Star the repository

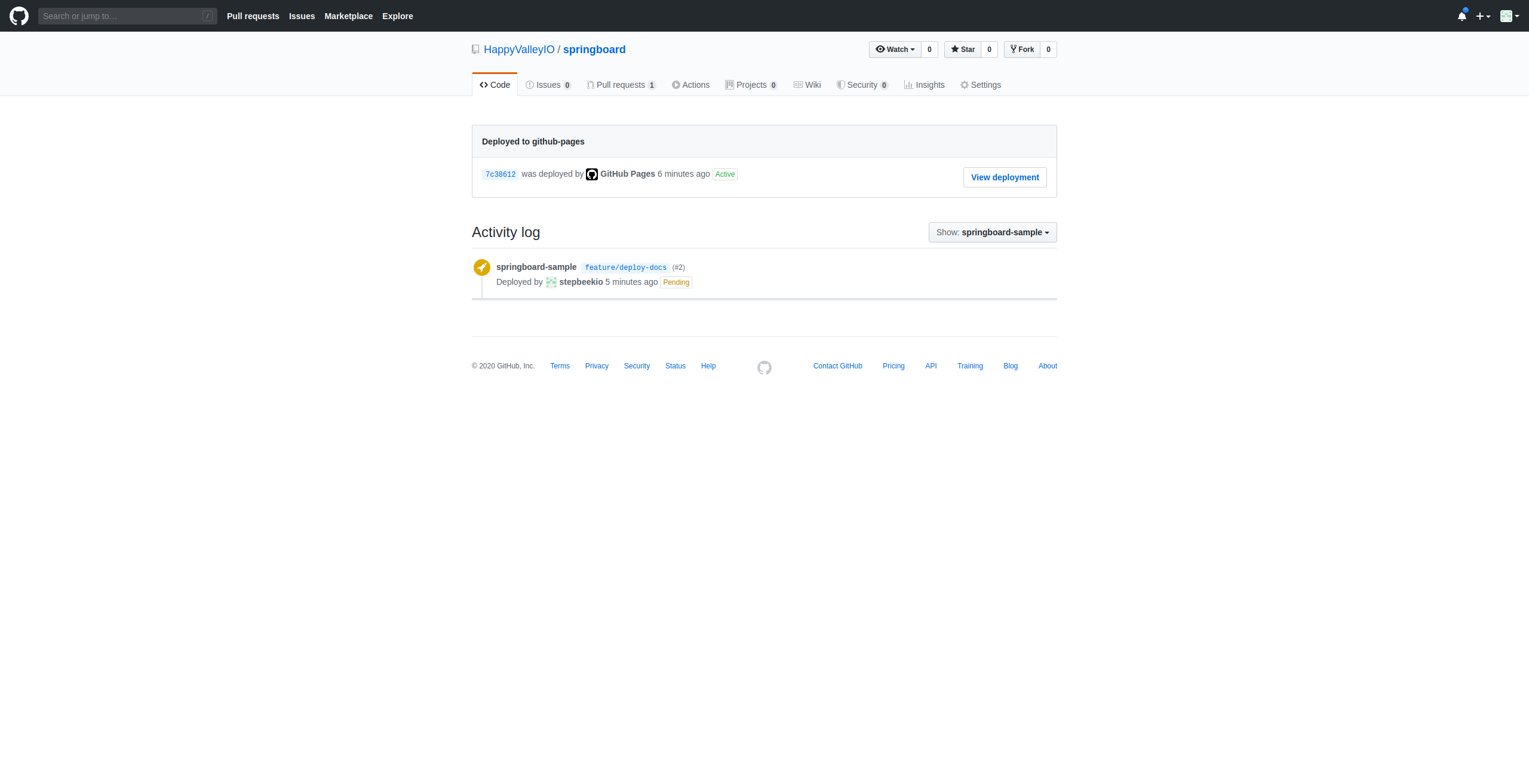pyautogui.click(x=963, y=50)
